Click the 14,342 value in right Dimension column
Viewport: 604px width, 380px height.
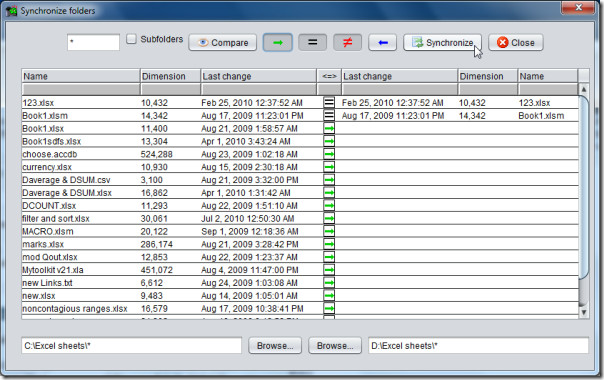[x=472, y=115]
